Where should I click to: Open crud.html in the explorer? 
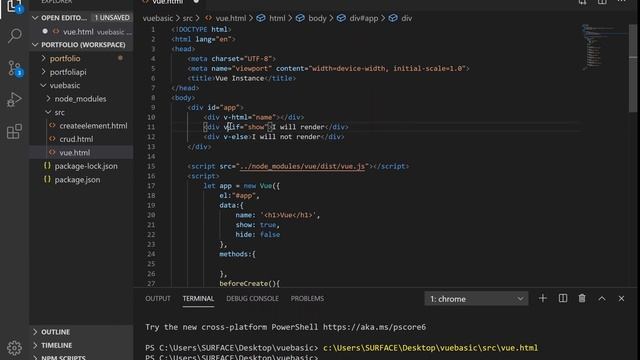point(76,139)
